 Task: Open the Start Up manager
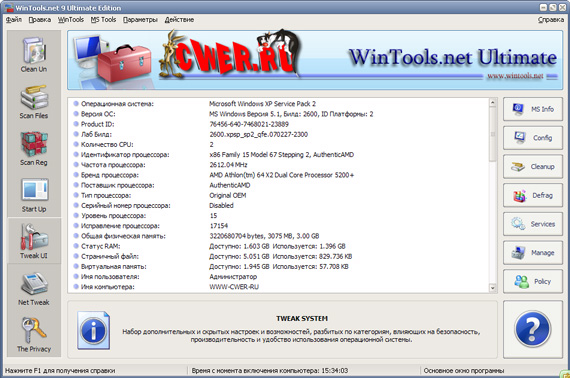point(34,194)
